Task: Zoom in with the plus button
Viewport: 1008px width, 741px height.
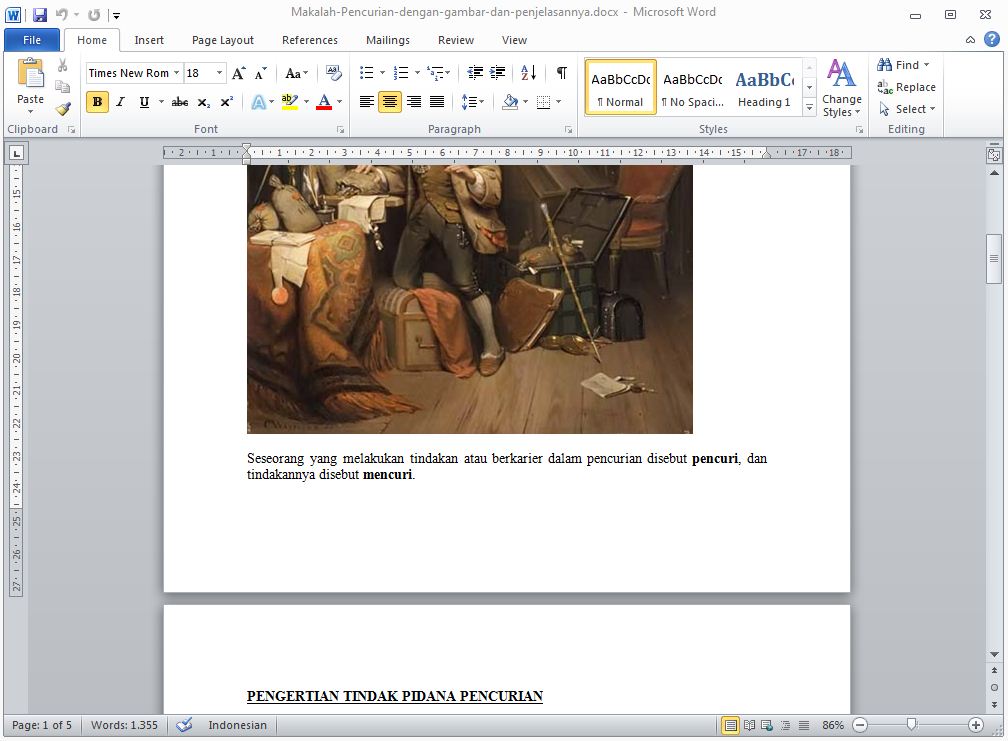Action: 975,725
